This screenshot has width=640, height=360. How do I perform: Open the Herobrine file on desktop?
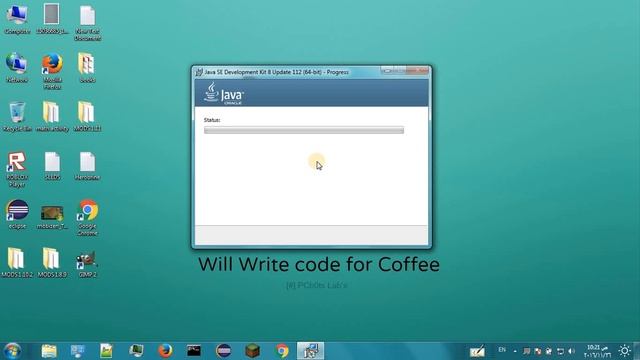87,165
